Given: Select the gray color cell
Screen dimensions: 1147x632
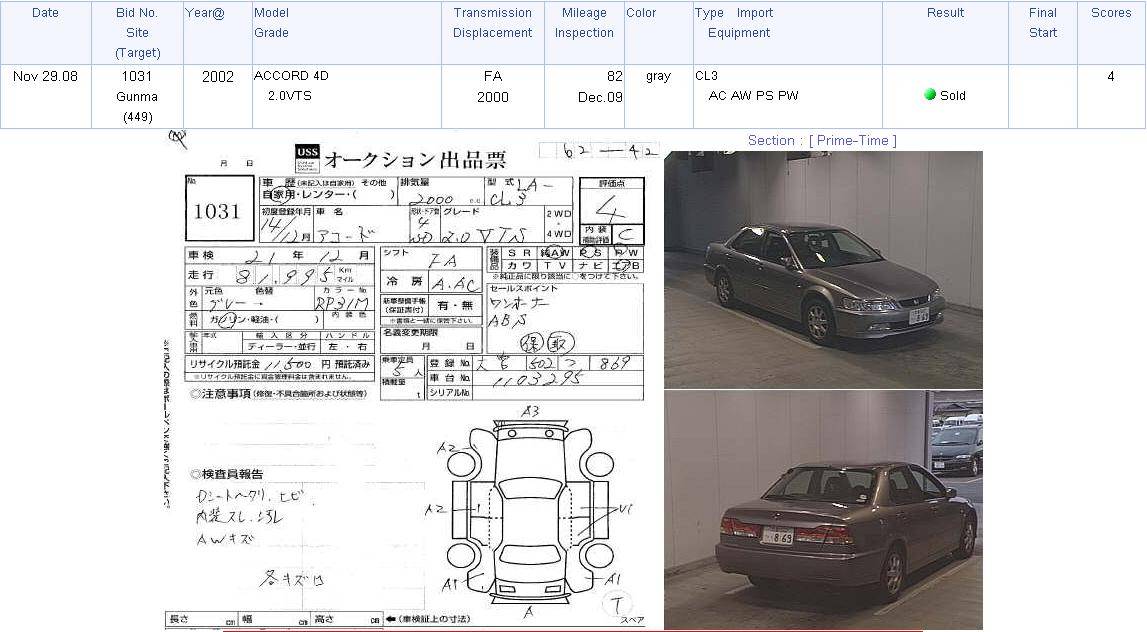Looking at the screenshot, I should [x=658, y=76].
